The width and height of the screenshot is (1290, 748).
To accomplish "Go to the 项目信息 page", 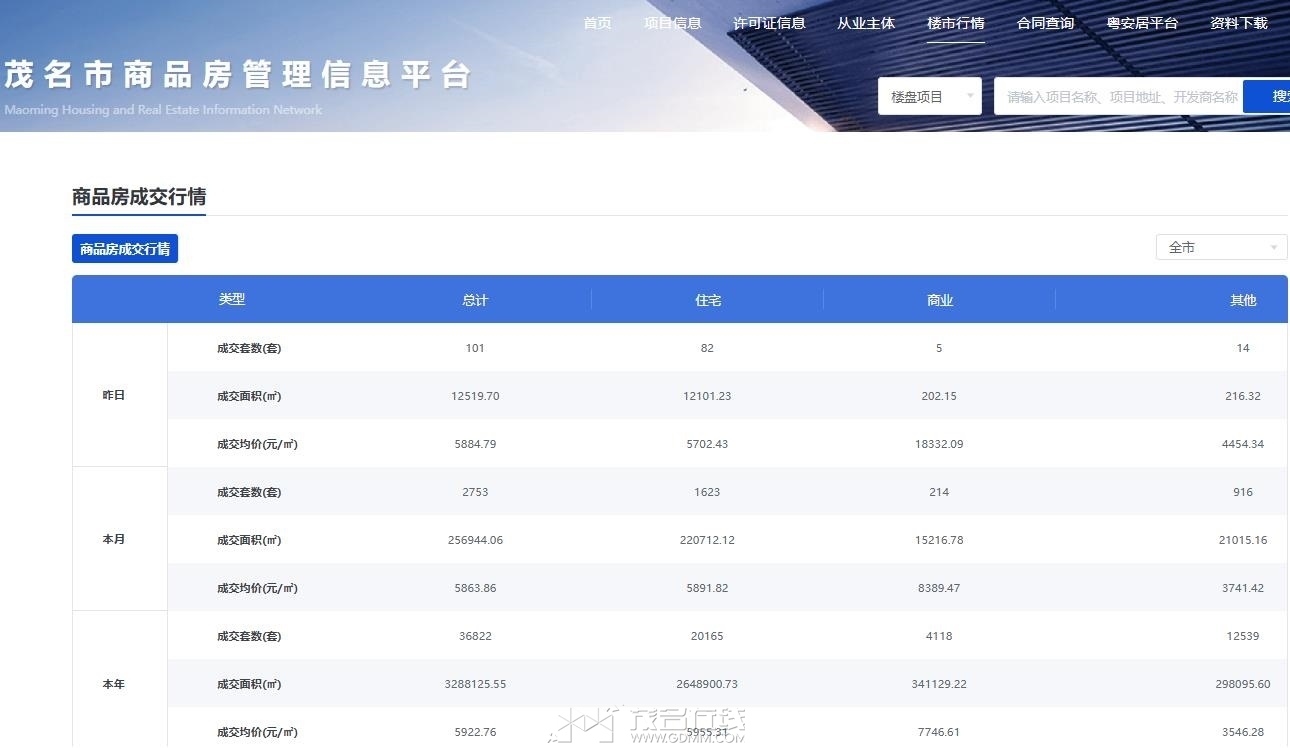I will coord(672,23).
